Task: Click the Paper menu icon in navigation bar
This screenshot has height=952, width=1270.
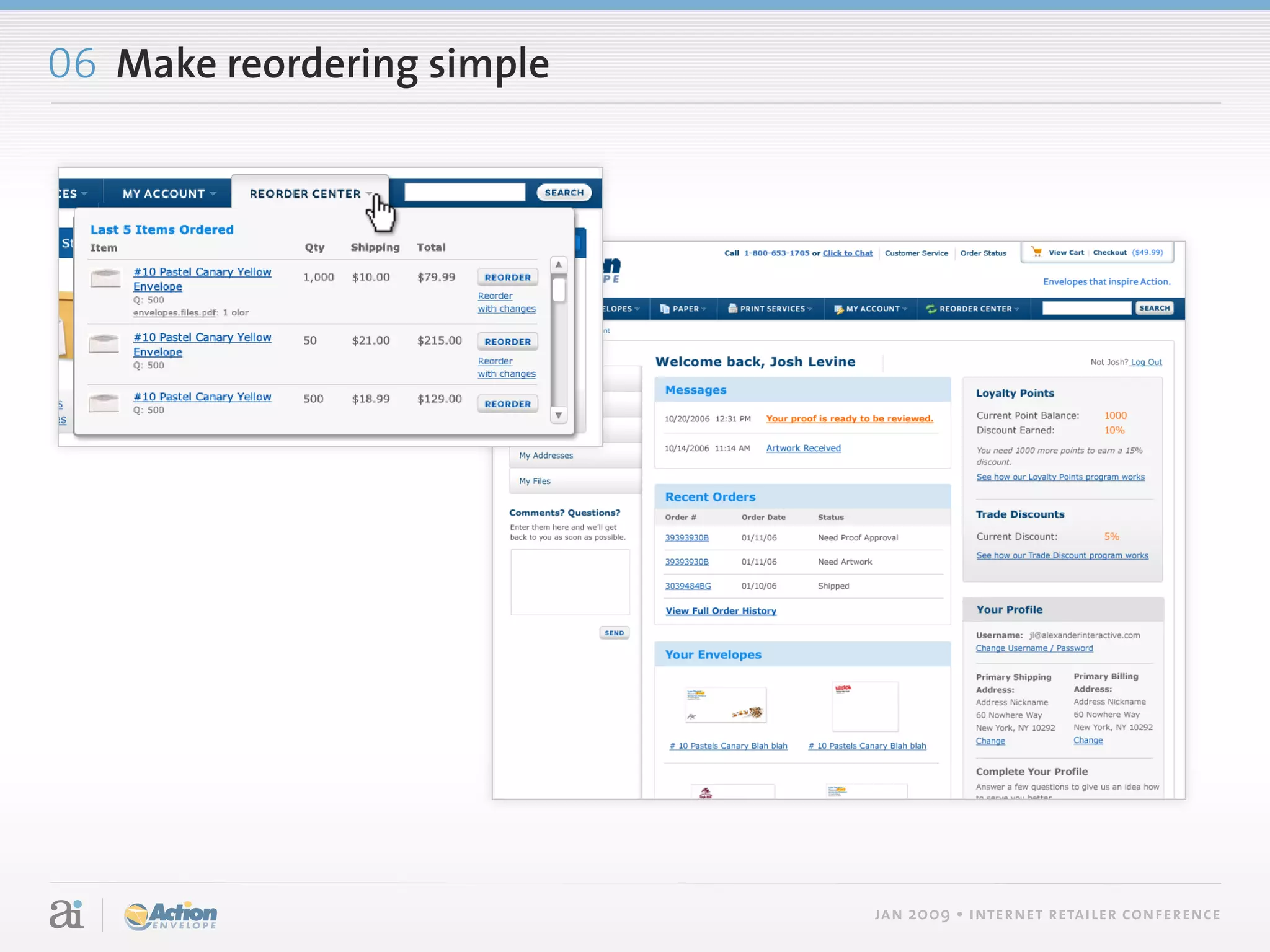Action: (x=665, y=309)
